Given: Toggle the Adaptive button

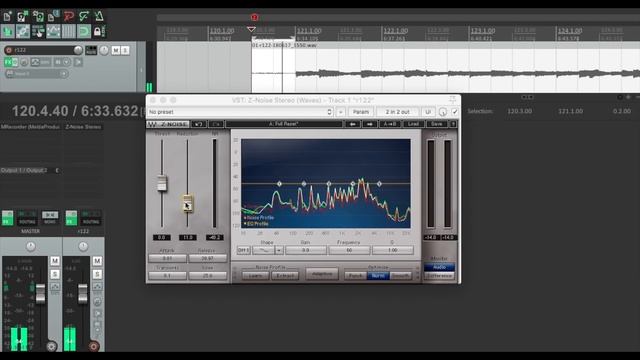Looking at the screenshot, I should tap(322, 274).
